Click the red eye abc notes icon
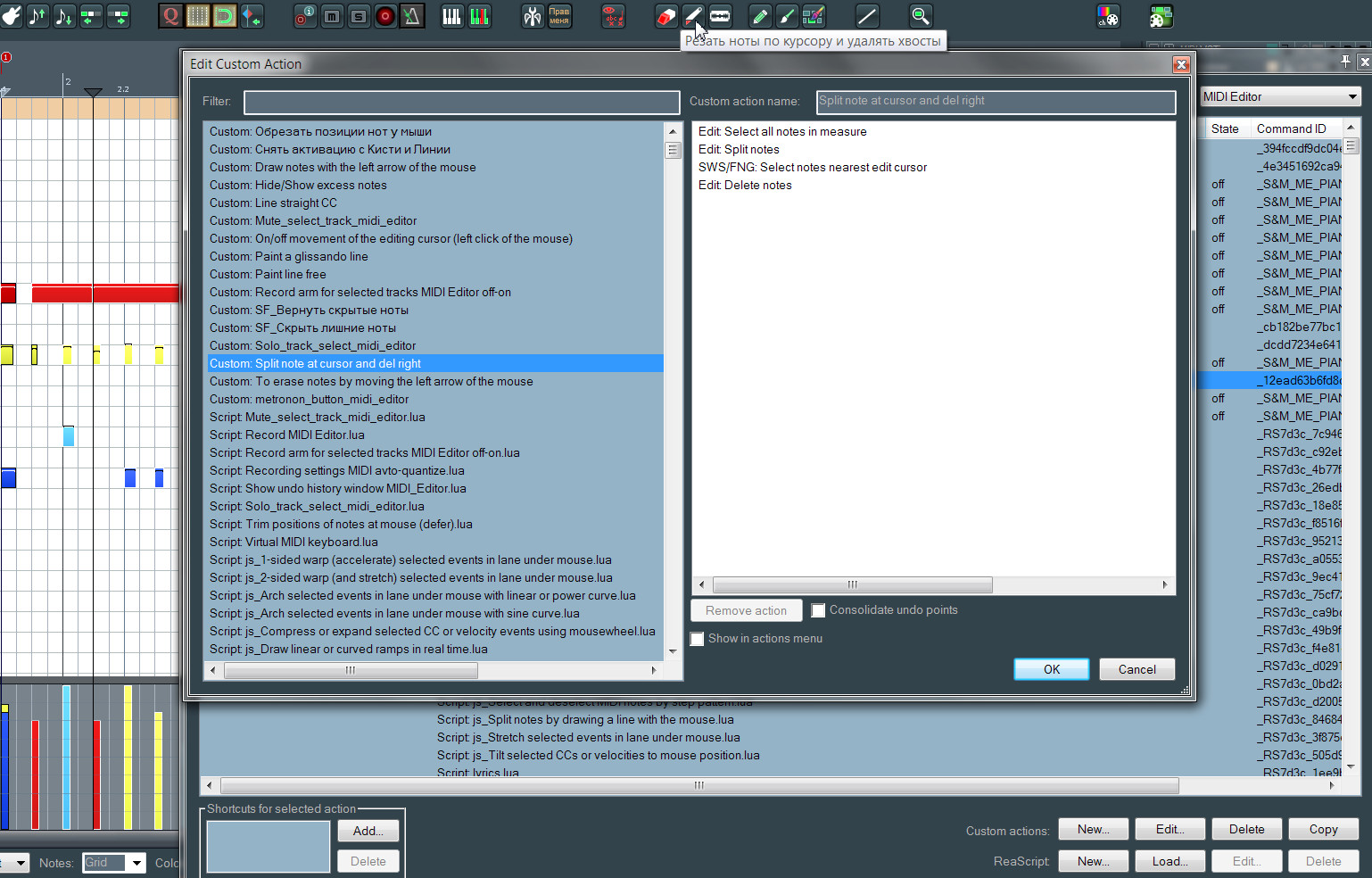 (613, 16)
